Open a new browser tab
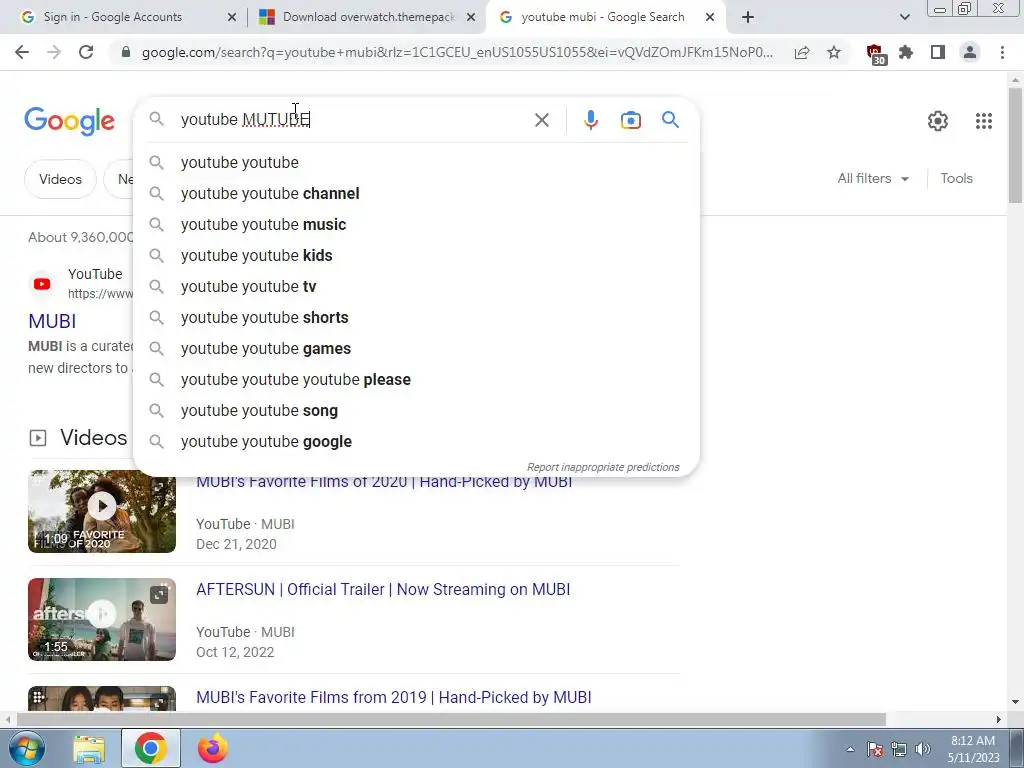The image size is (1024, 768). (748, 17)
